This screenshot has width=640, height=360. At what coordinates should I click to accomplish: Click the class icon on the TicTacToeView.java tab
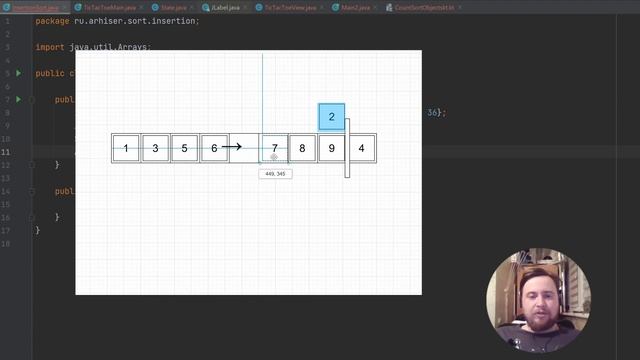click(x=259, y=7)
